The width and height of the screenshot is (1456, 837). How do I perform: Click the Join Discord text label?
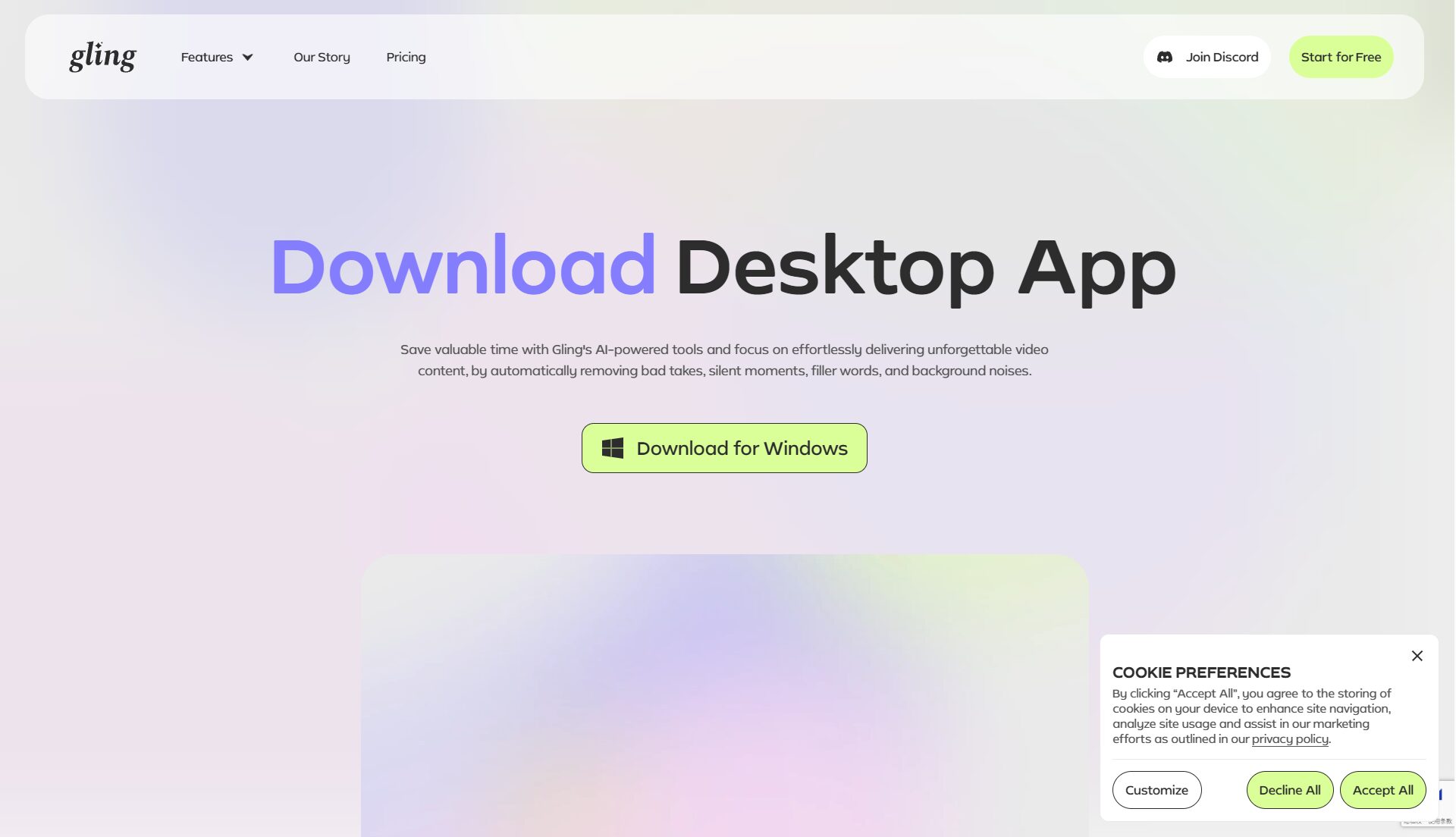pyautogui.click(x=1222, y=58)
